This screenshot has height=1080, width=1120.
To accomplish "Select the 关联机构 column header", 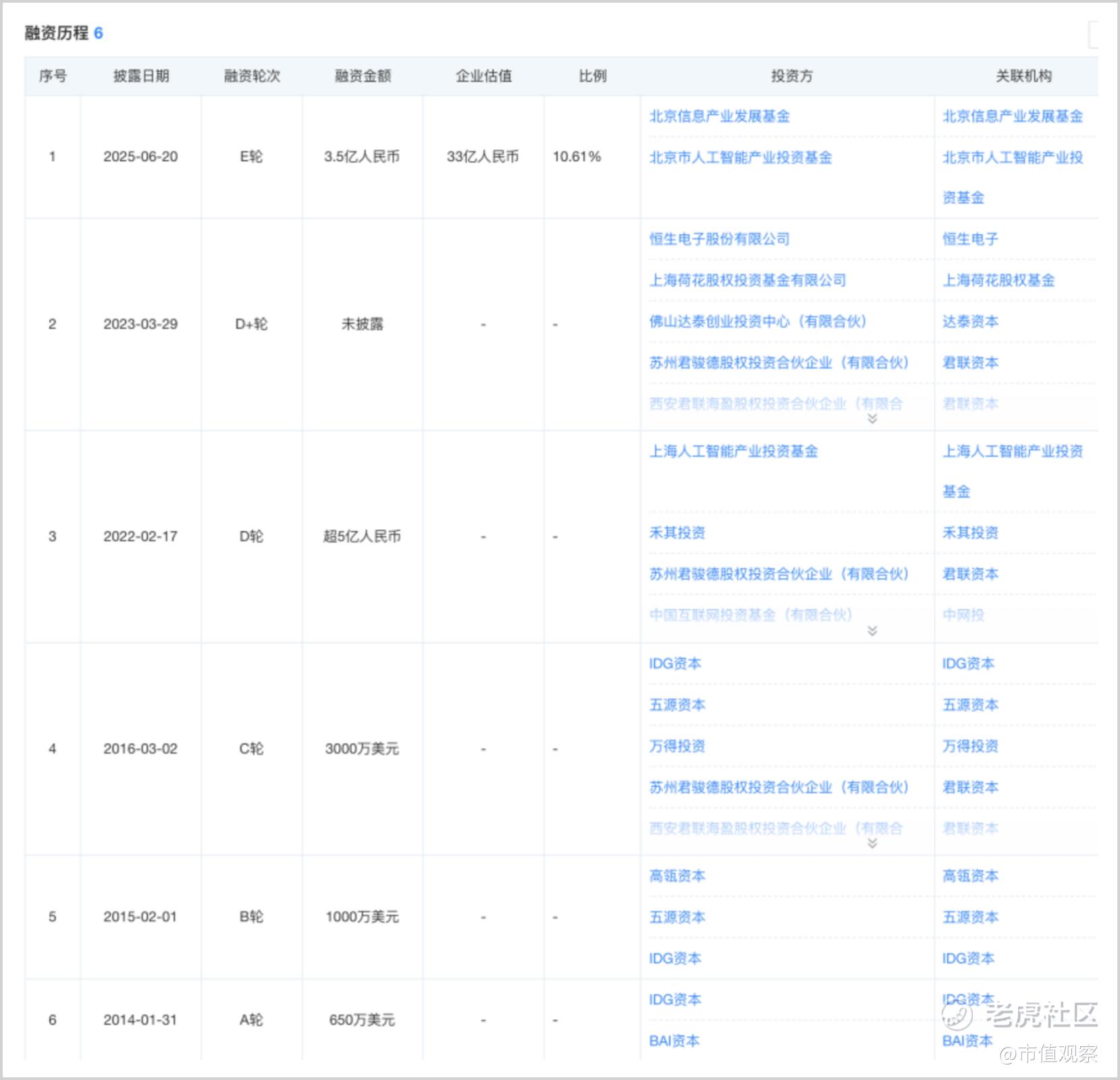I will click(x=1023, y=76).
